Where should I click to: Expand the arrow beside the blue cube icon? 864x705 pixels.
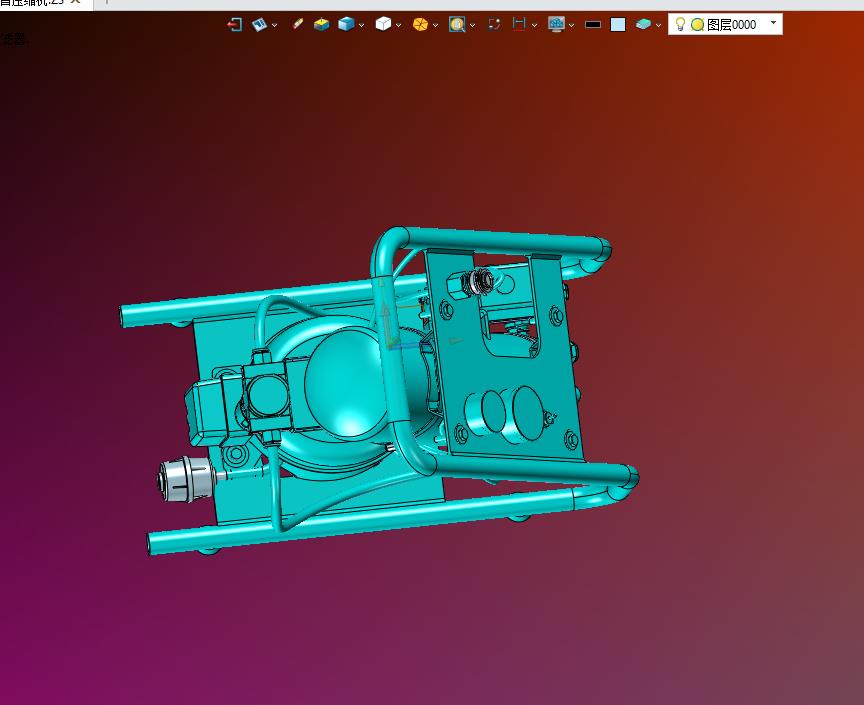coord(360,25)
